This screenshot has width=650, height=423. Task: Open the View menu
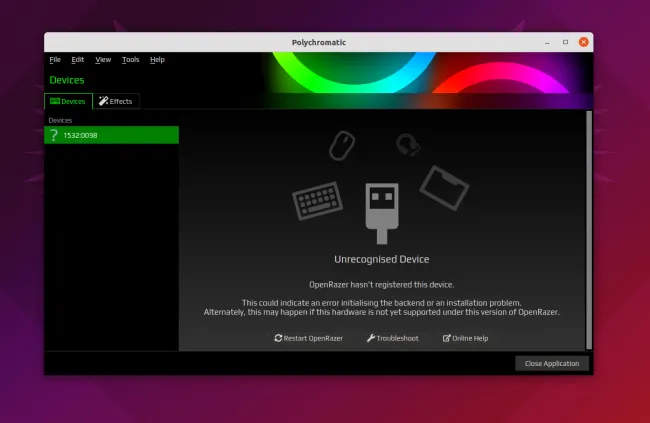pos(103,60)
